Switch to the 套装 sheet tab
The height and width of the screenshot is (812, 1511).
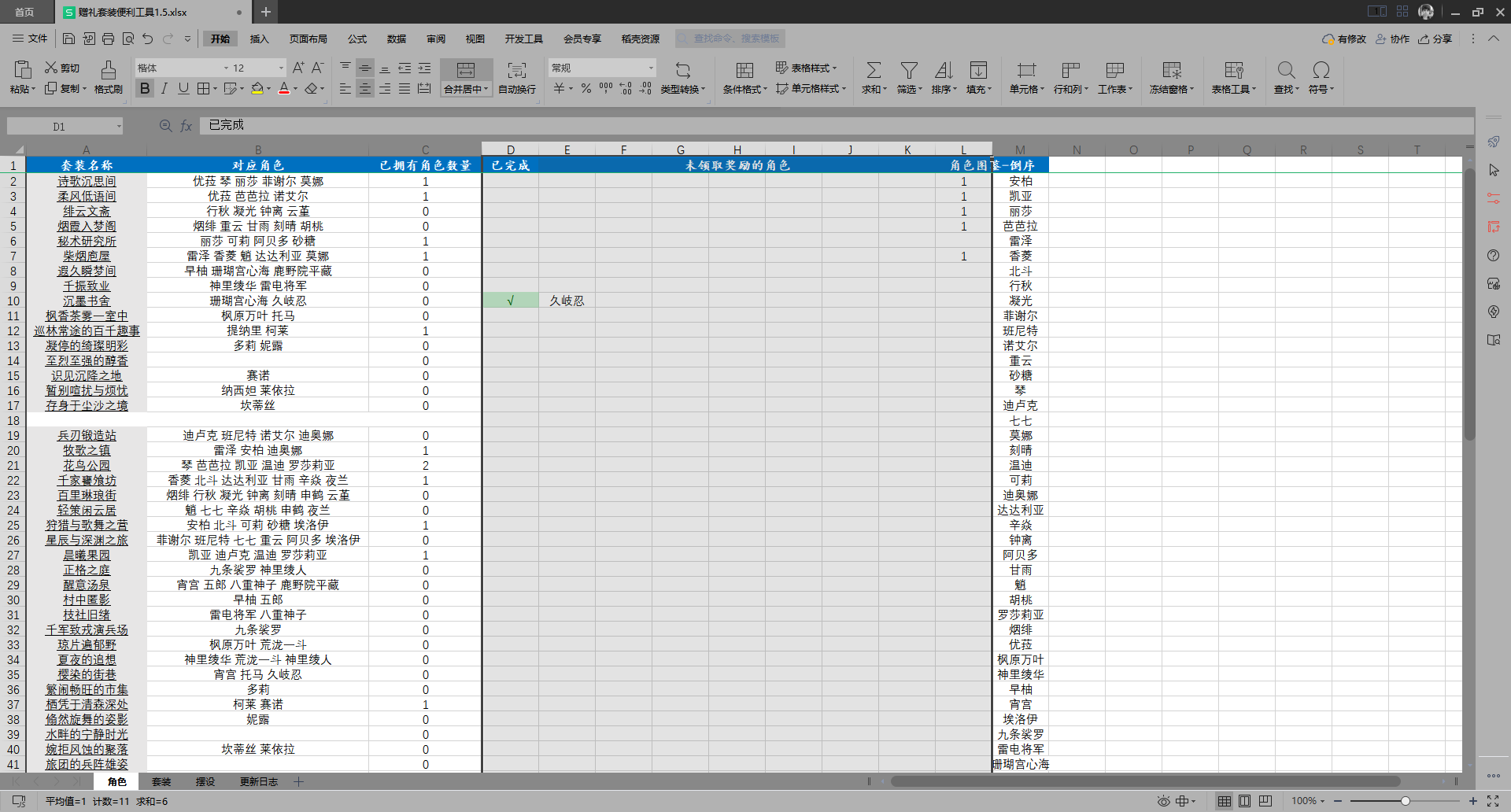pyautogui.click(x=161, y=781)
